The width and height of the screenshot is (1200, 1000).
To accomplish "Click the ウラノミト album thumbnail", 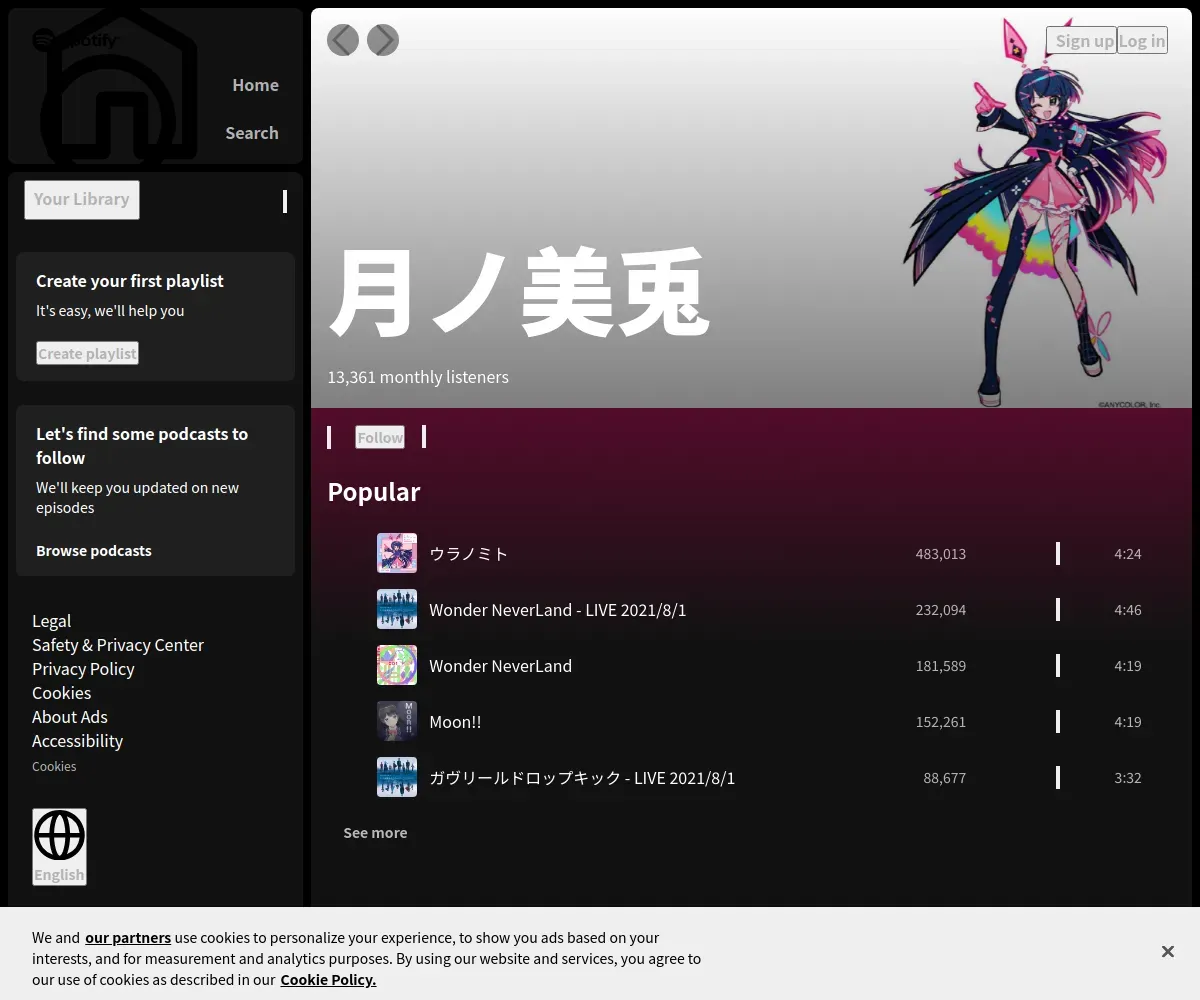I will [x=397, y=553].
